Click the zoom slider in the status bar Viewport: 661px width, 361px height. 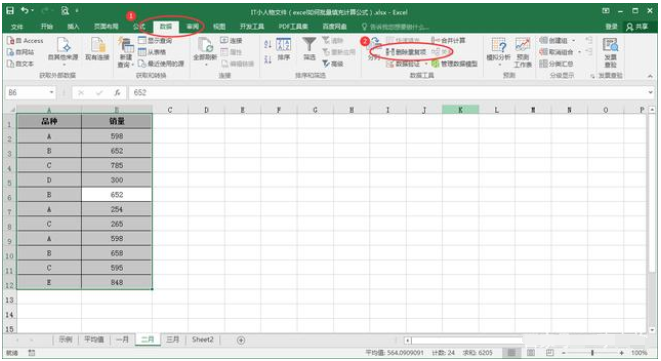point(592,353)
